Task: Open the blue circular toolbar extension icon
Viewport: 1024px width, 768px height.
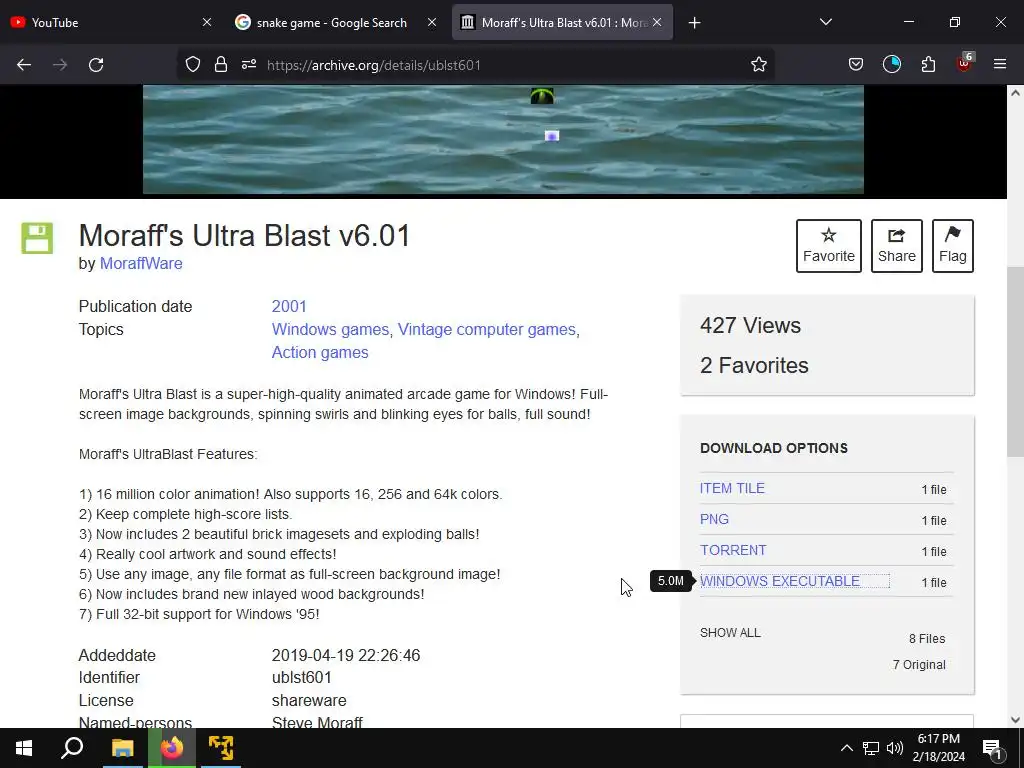Action: tap(892, 64)
